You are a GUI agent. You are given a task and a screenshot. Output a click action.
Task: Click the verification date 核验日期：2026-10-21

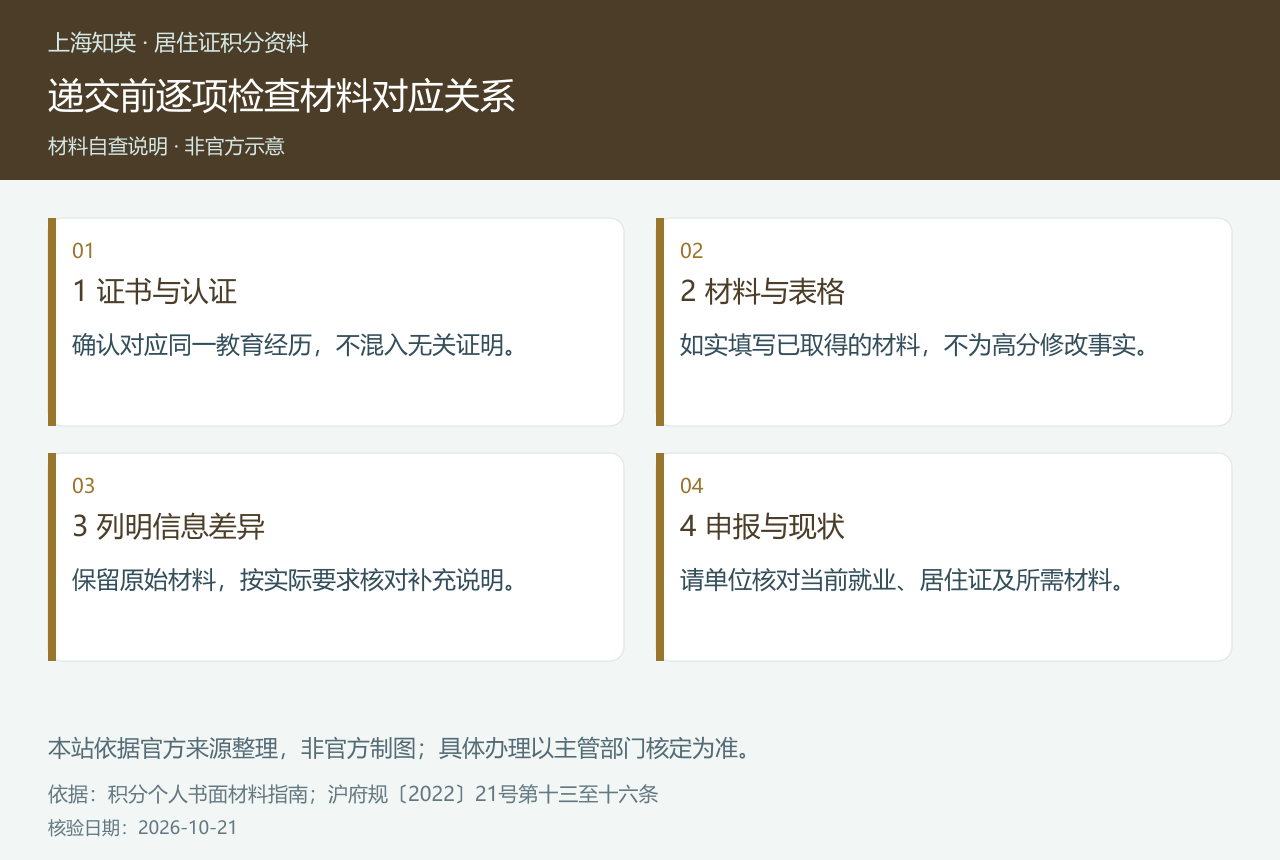[143, 828]
